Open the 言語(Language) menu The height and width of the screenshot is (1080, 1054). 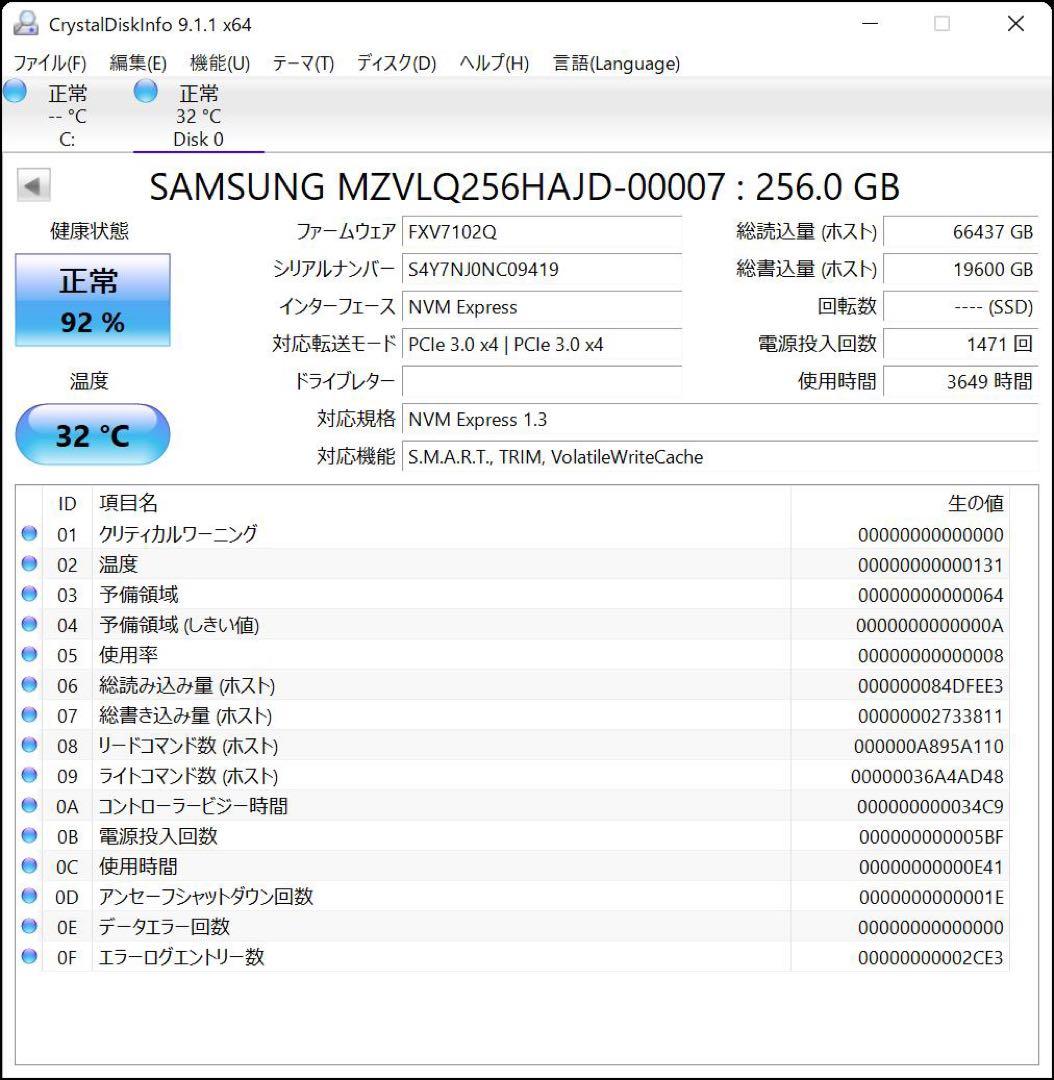614,63
